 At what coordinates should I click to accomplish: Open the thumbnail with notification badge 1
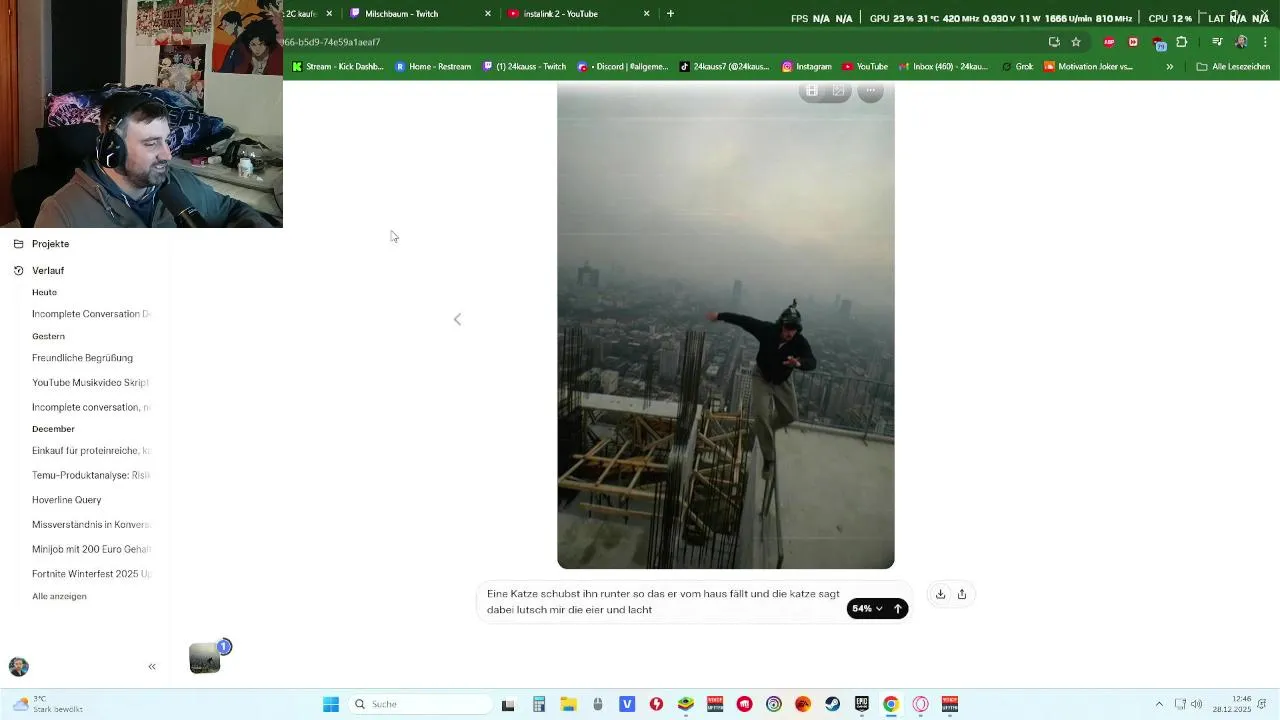(206, 657)
